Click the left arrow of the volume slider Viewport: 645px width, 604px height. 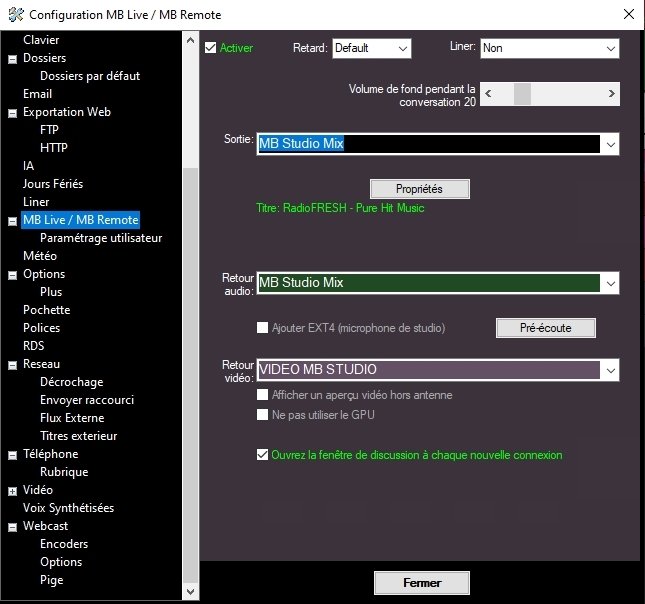click(x=488, y=94)
